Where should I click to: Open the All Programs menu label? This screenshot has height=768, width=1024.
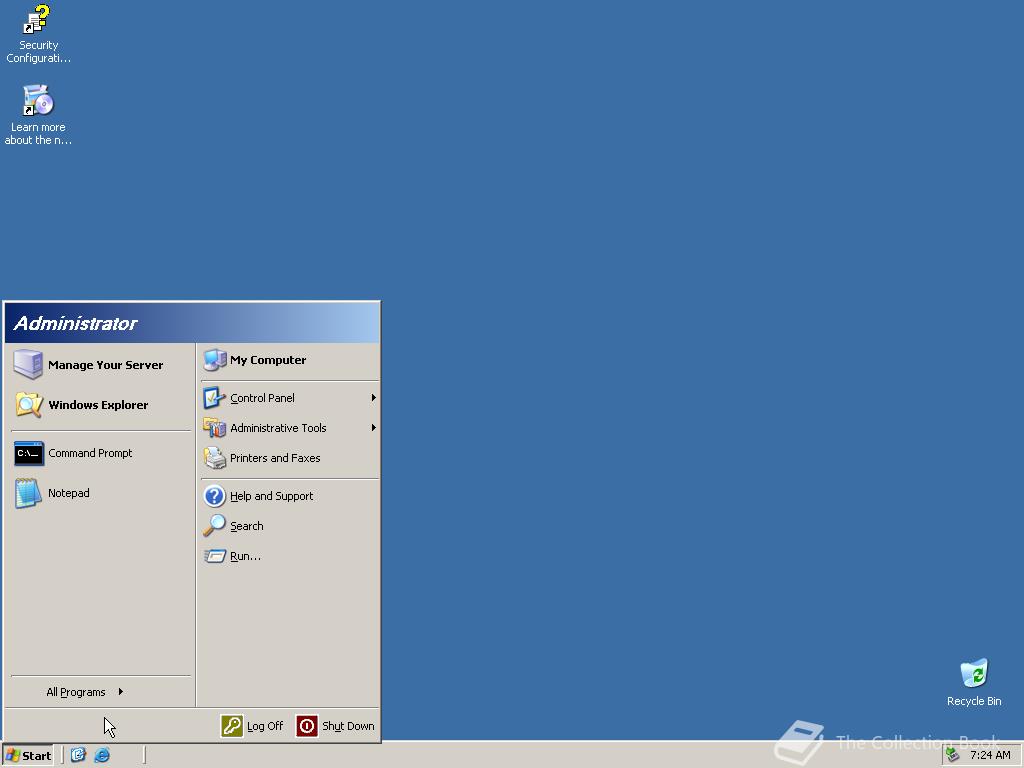tap(76, 692)
